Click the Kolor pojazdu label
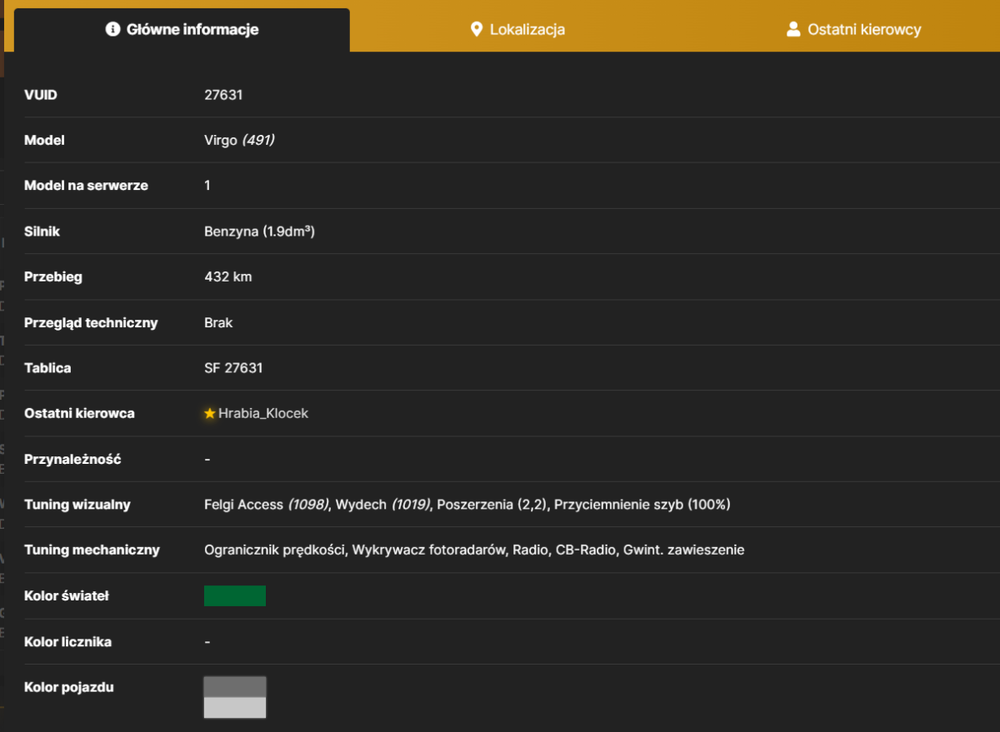Viewport: 1000px width, 732px height. [69, 687]
